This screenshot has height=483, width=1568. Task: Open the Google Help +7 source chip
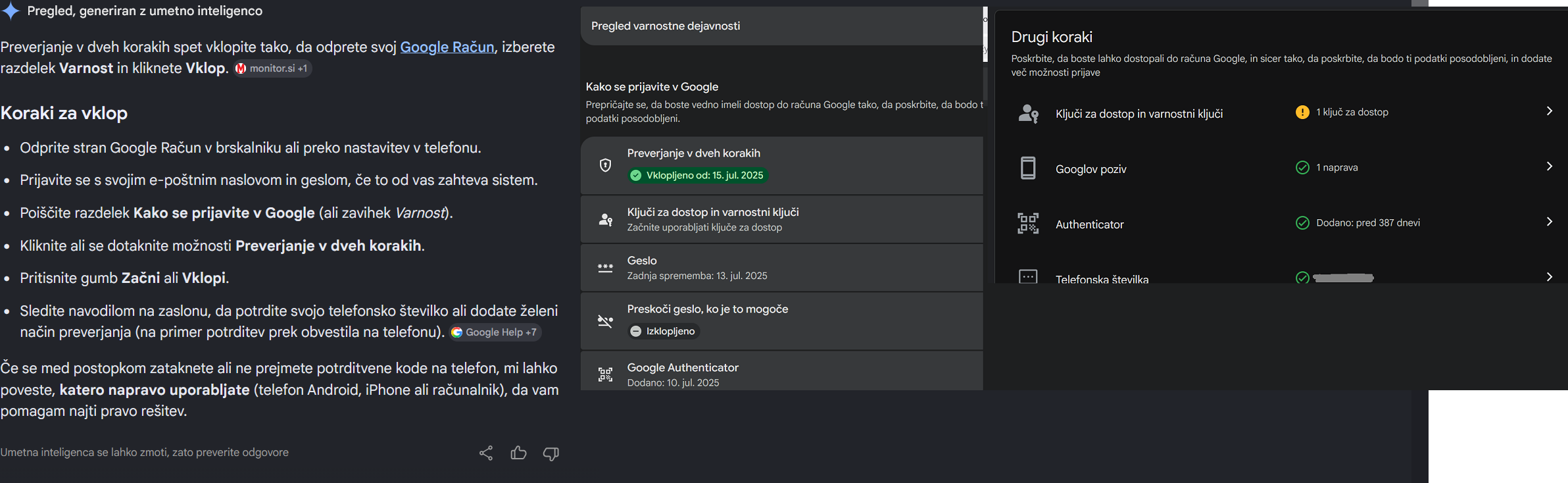[x=495, y=332]
